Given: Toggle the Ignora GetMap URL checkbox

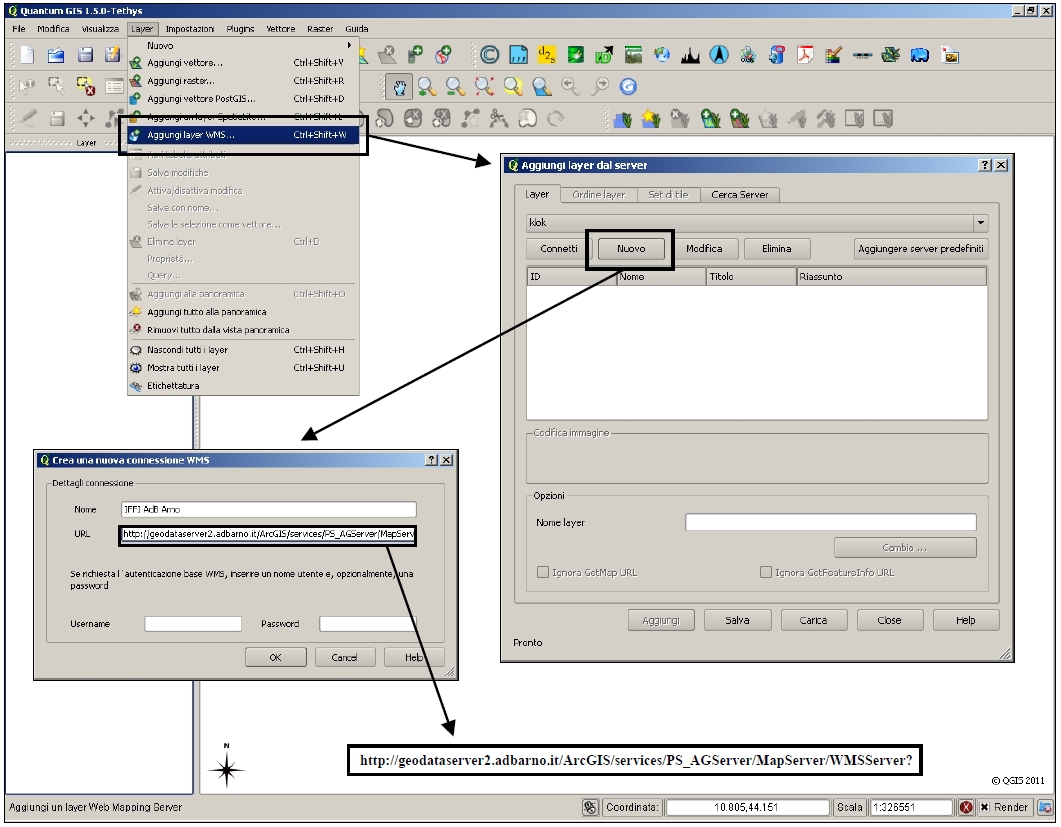Looking at the screenshot, I should [x=542, y=572].
